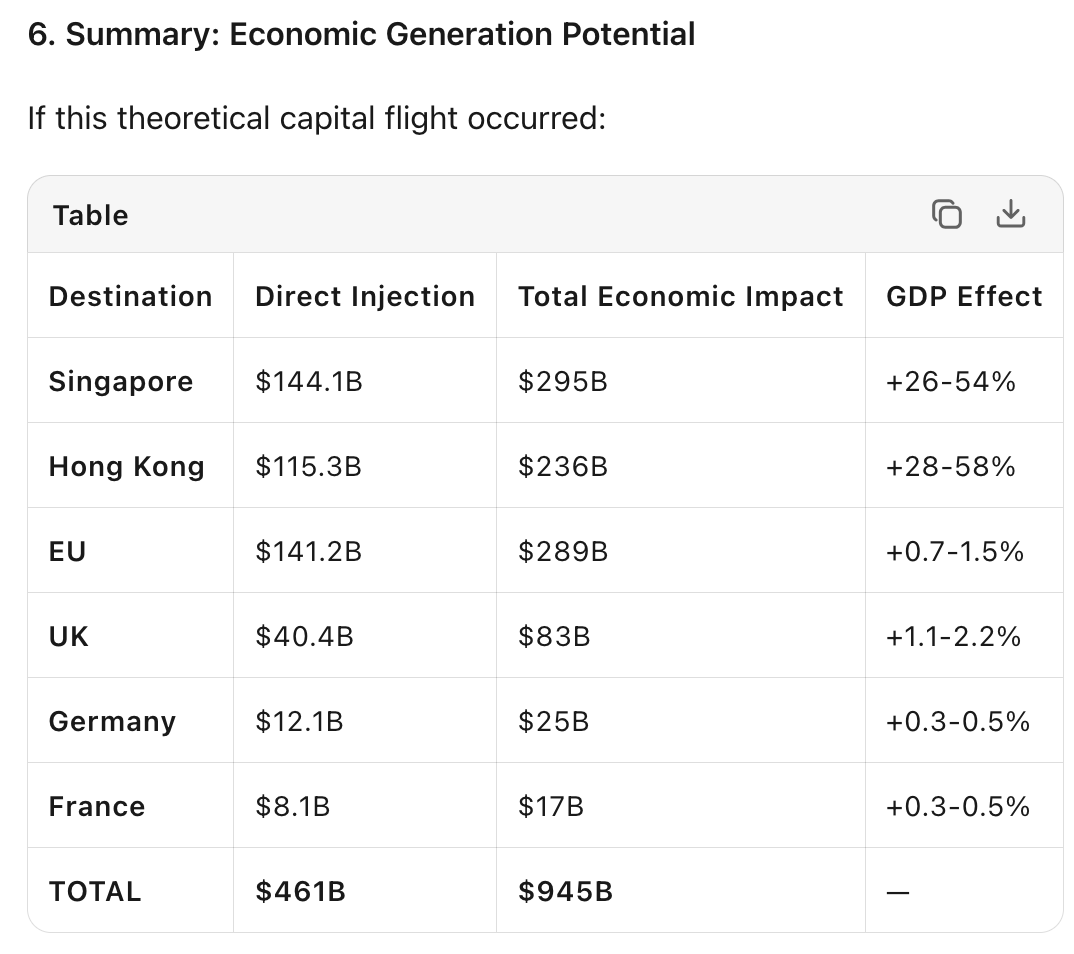Click the Destination column header
This screenshot has height=954, width=1074.
(x=130, y=296)
